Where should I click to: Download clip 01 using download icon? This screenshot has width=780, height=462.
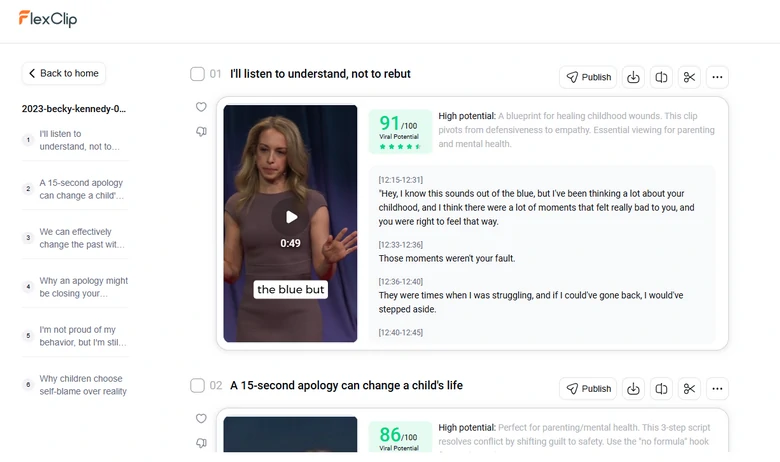coord(633,77)
